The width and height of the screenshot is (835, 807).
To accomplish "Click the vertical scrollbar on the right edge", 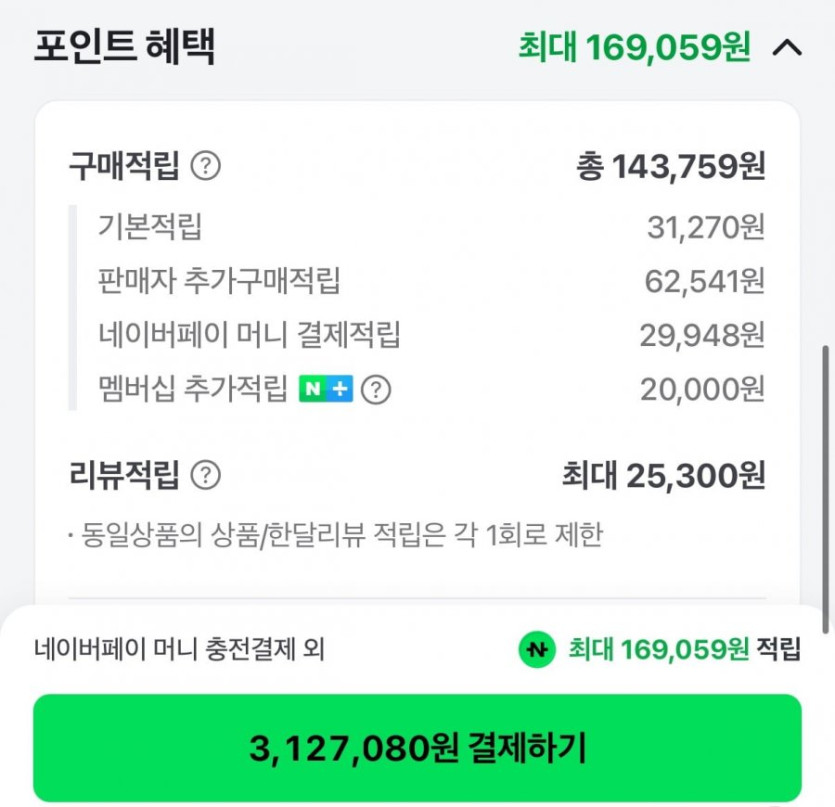I will (825, 488).
